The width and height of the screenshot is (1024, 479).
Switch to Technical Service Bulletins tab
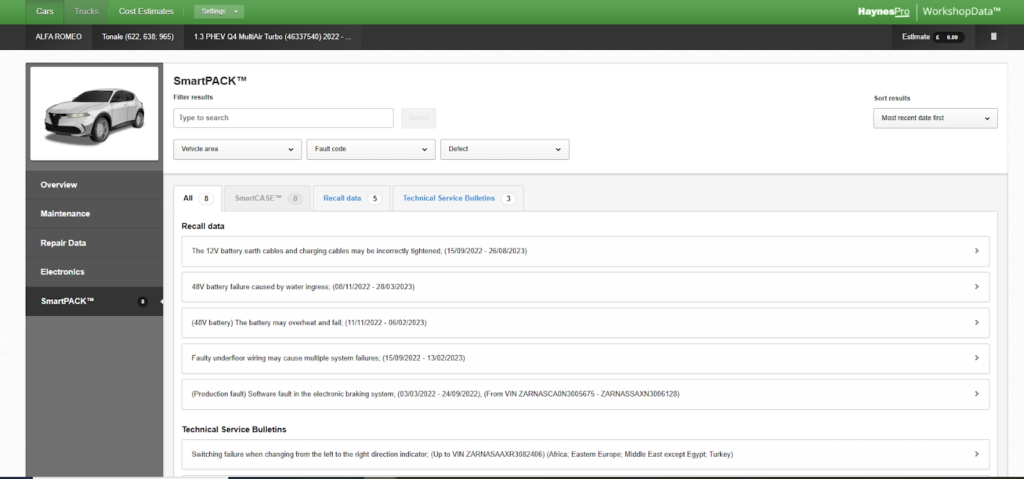click(x=457, y=198)
